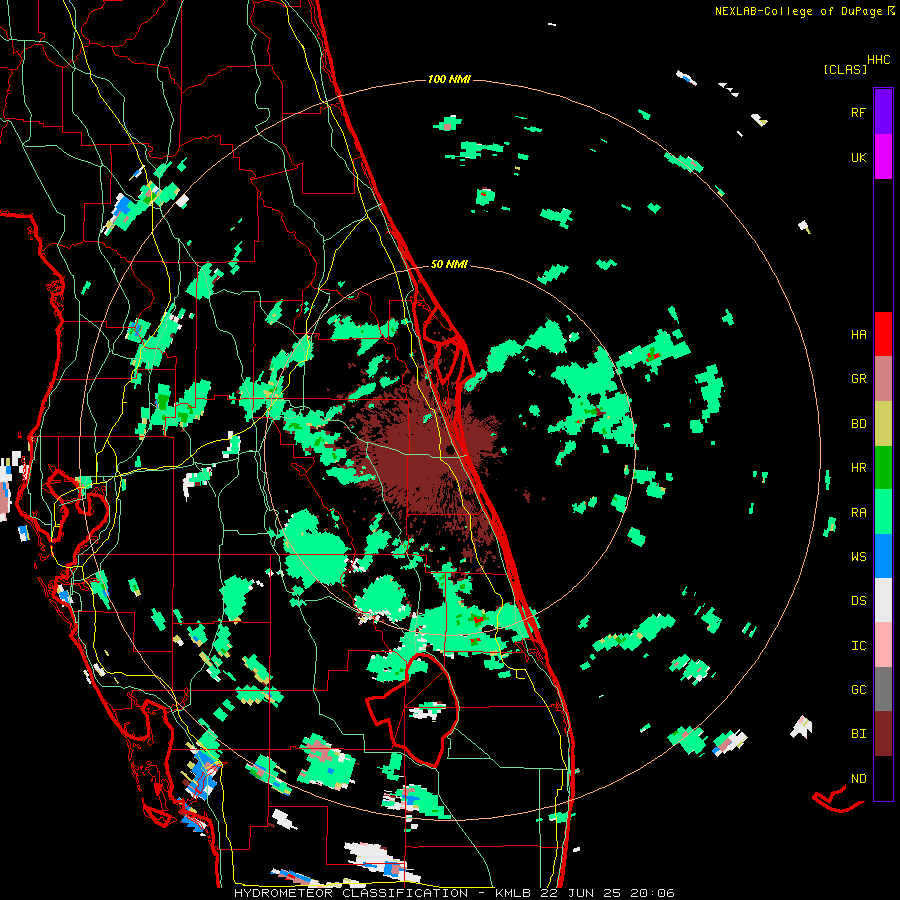The image size is (900, 900).
Task: Click the NEXLAB-College of DuPage title
Action: (x=798, y=11)
